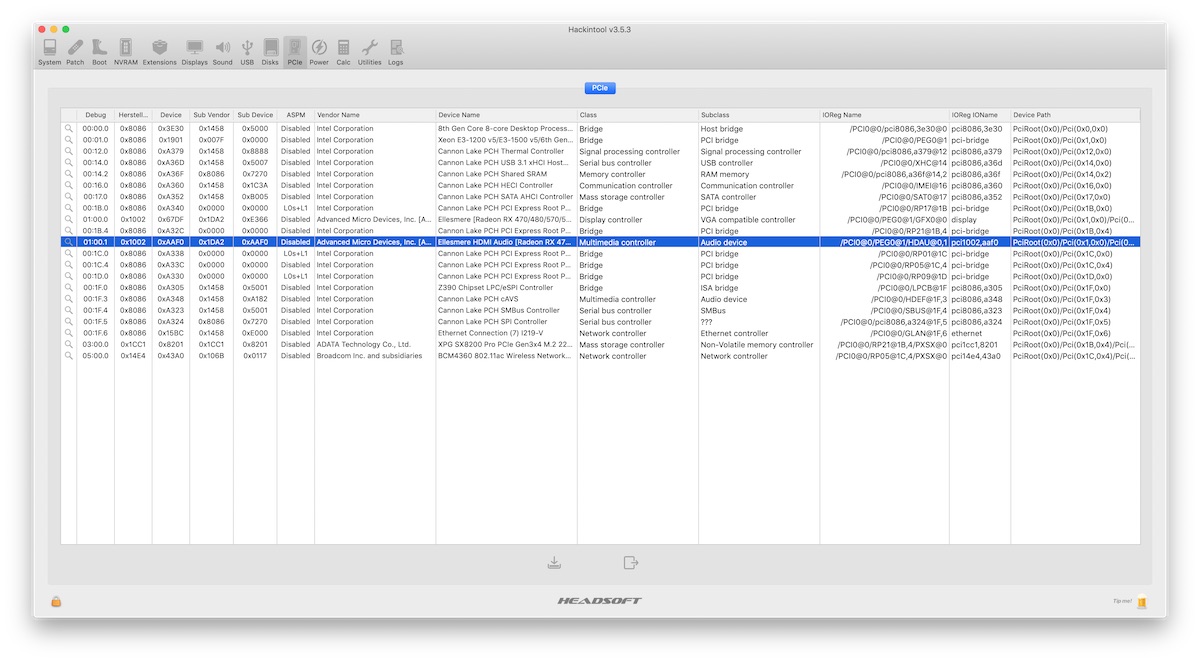Open the Power section
This screenshot has height=662, width=1200.
point(319,51)
